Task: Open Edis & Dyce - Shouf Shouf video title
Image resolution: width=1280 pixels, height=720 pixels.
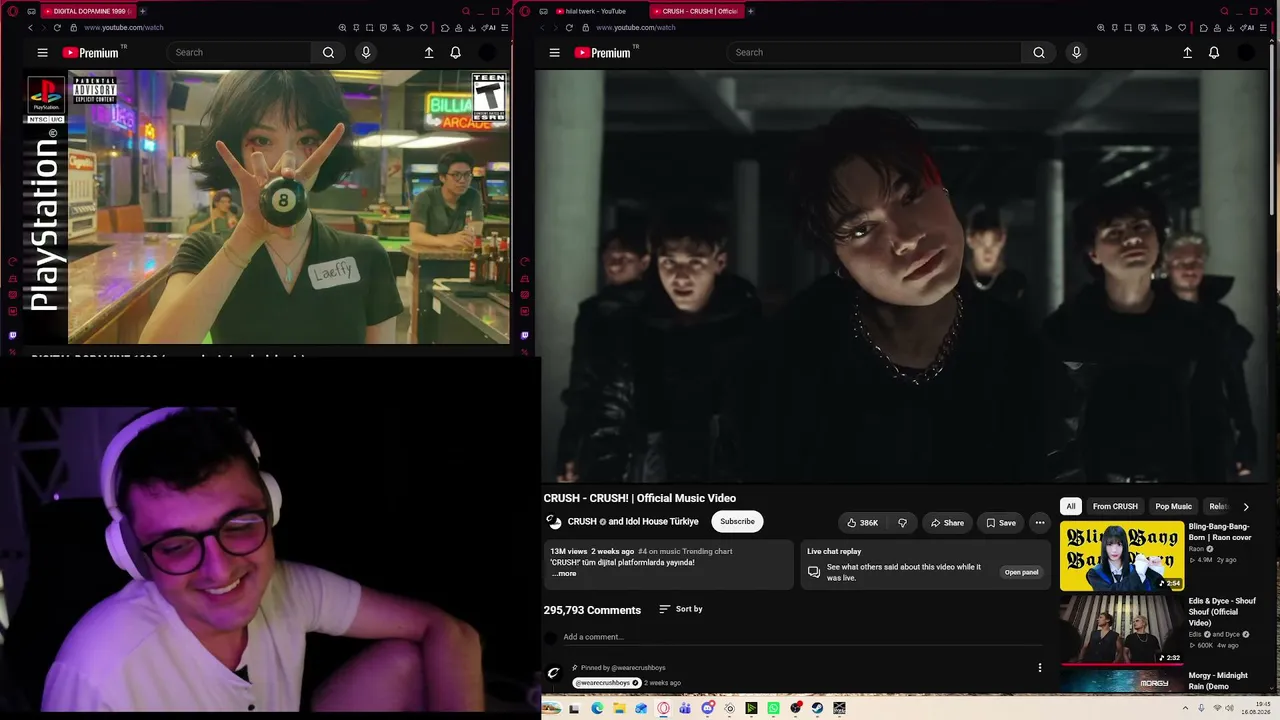Action: tap(1222, 612)
